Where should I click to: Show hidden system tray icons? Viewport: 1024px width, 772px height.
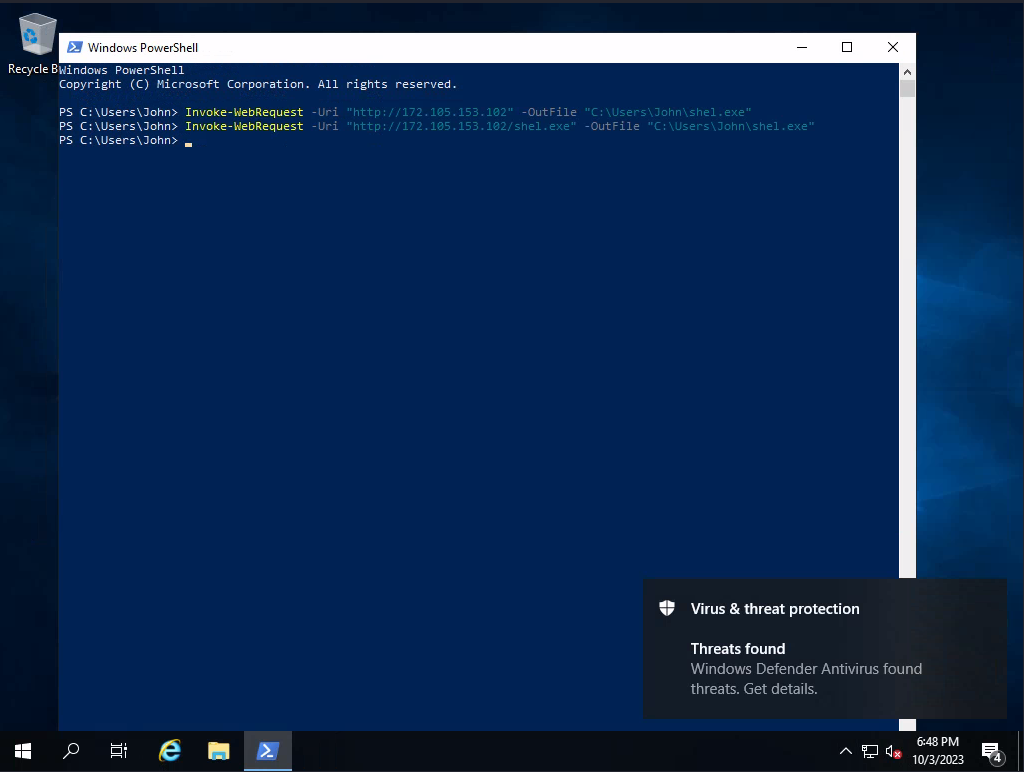(846, 751)
